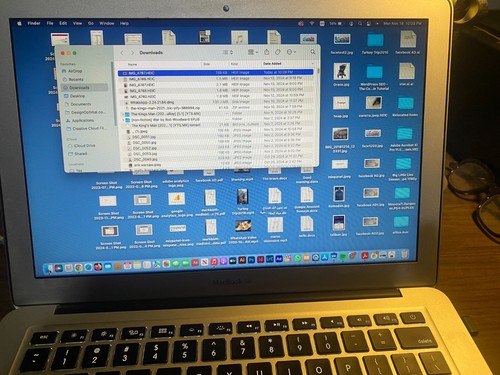
Task: Open the View menu
Action: pos(77,23)
